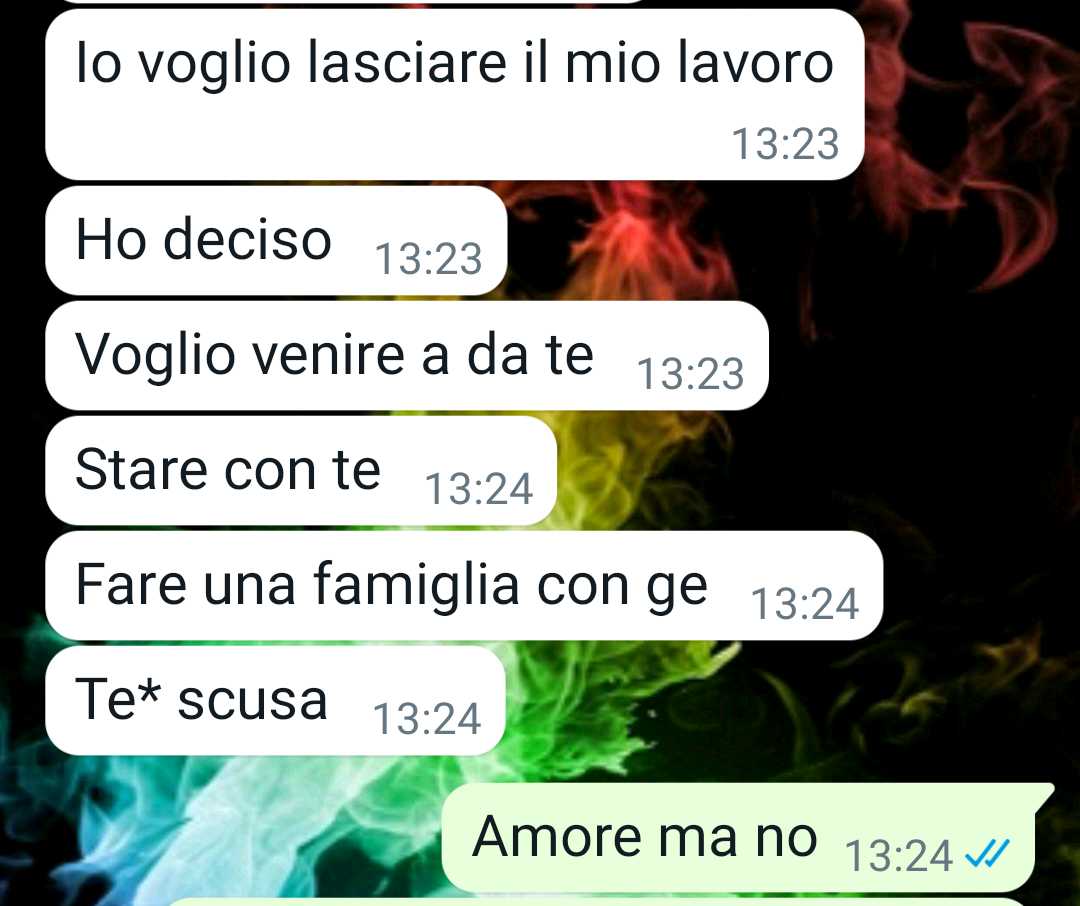Tap the timestamp on 'Fare una famiglia con ge'
The width and height of the screenshot is (1080, 906).
click(x=804, y=604)
